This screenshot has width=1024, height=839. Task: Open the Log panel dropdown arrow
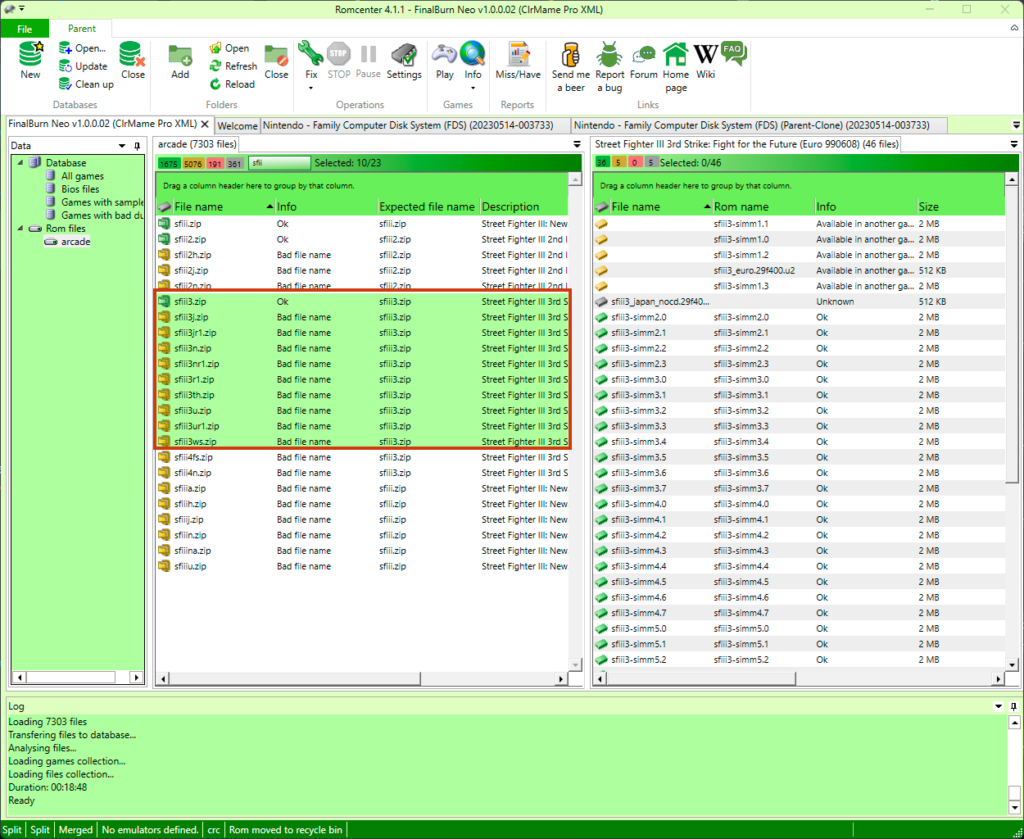click(999, 706)
